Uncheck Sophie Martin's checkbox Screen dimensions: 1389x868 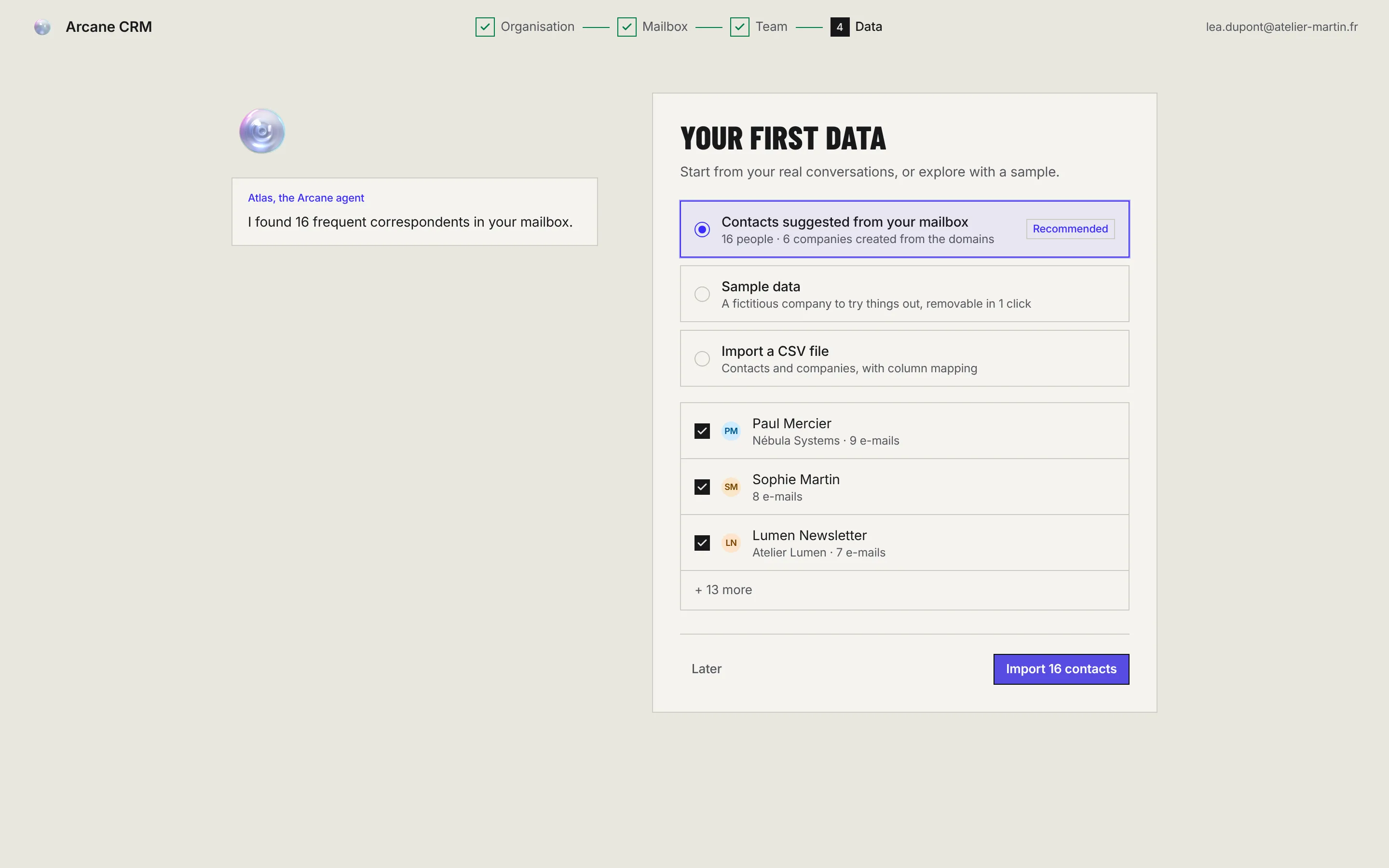[x=702, y=487]
